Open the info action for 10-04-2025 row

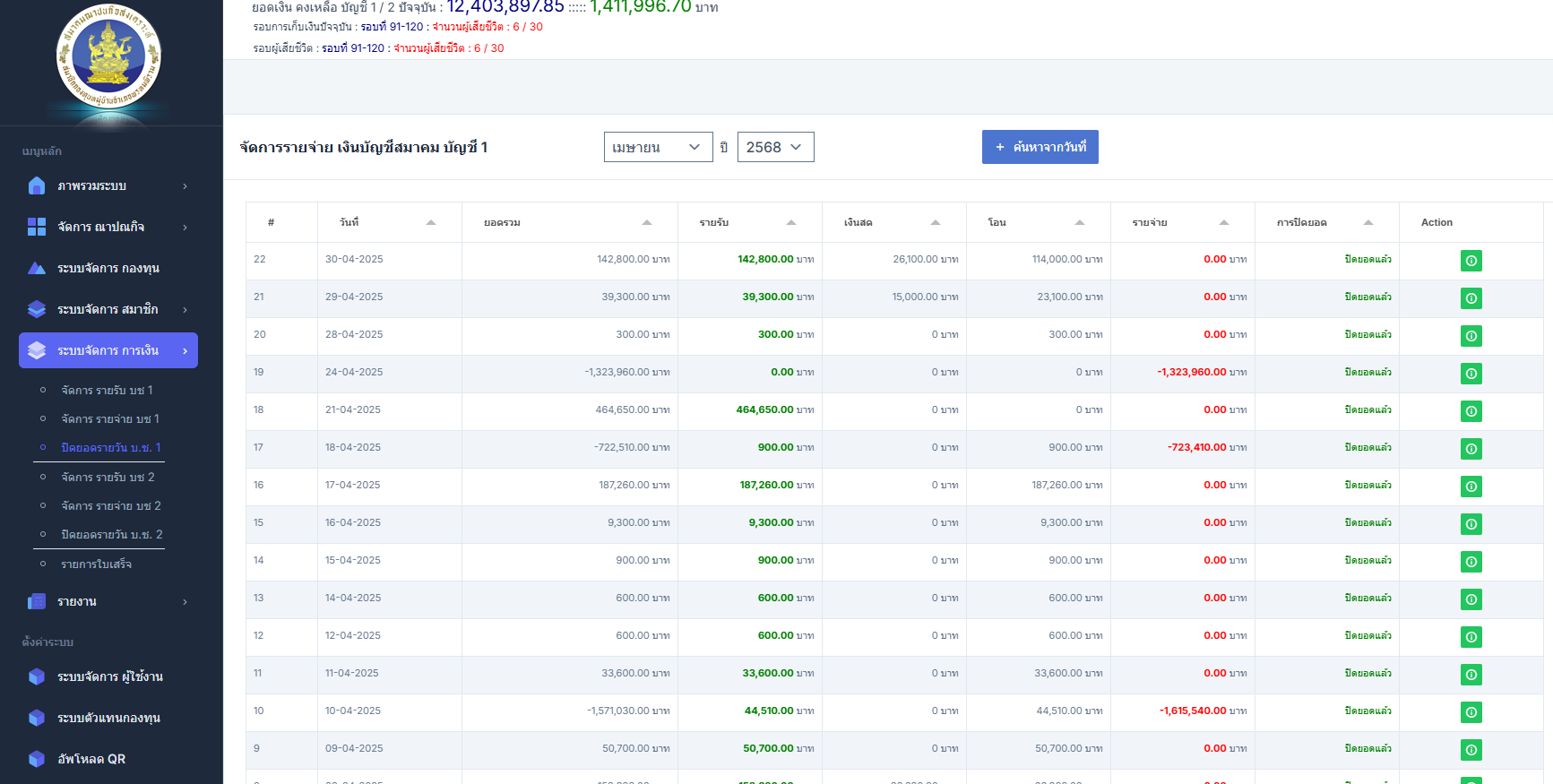(1471, 712)
